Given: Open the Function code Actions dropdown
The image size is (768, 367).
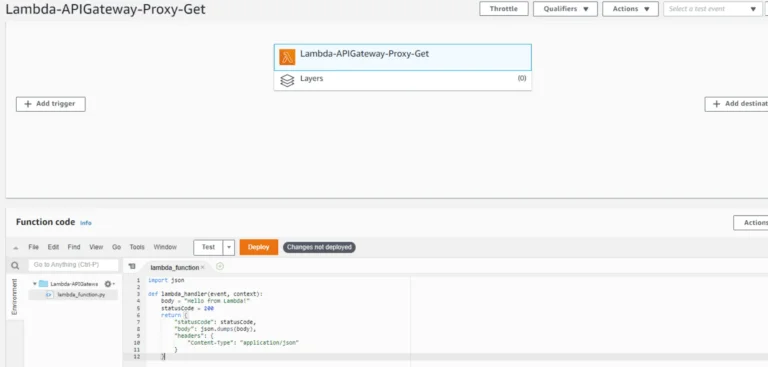Looking at the screenshot, I should point(750,222).
